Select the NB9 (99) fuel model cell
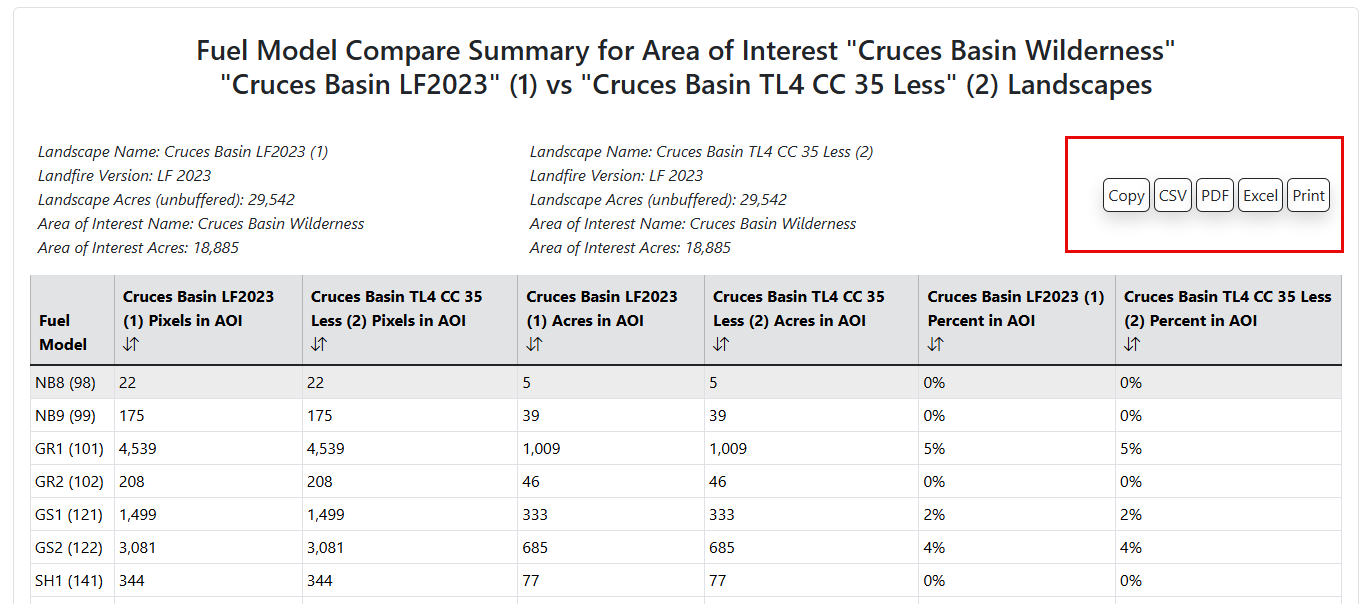 [x=72, y=415]
